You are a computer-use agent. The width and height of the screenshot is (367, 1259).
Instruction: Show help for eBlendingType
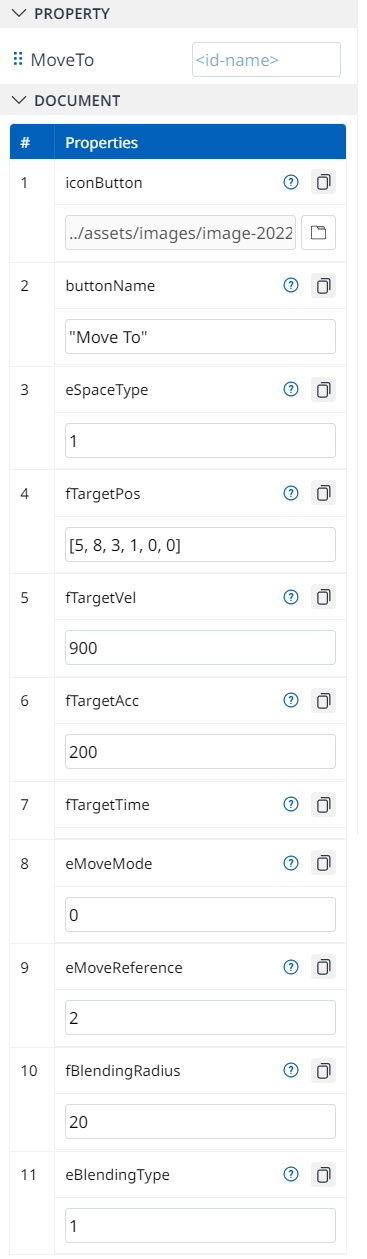291,1175
